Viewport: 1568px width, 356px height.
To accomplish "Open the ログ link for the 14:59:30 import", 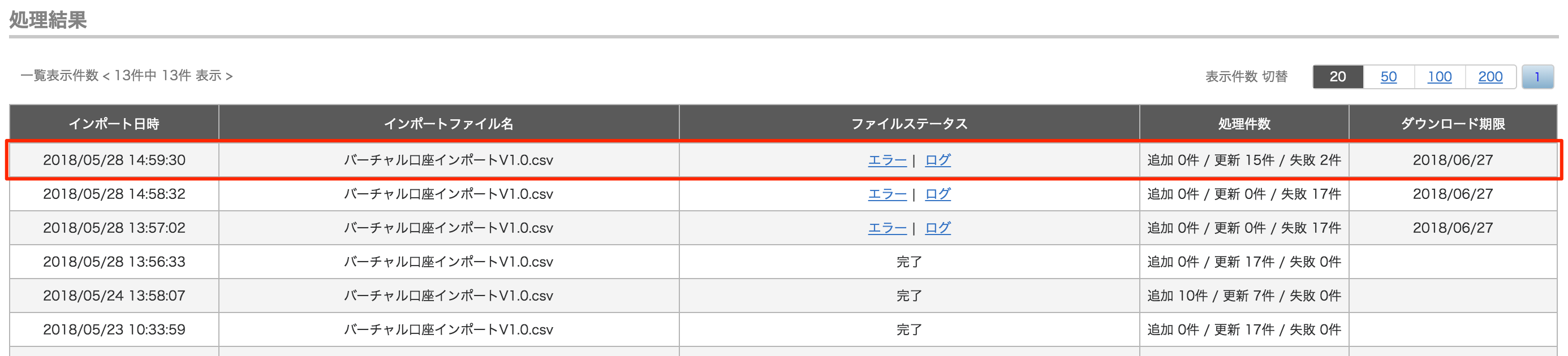I will pyautogui.click(x=937, y=160).
